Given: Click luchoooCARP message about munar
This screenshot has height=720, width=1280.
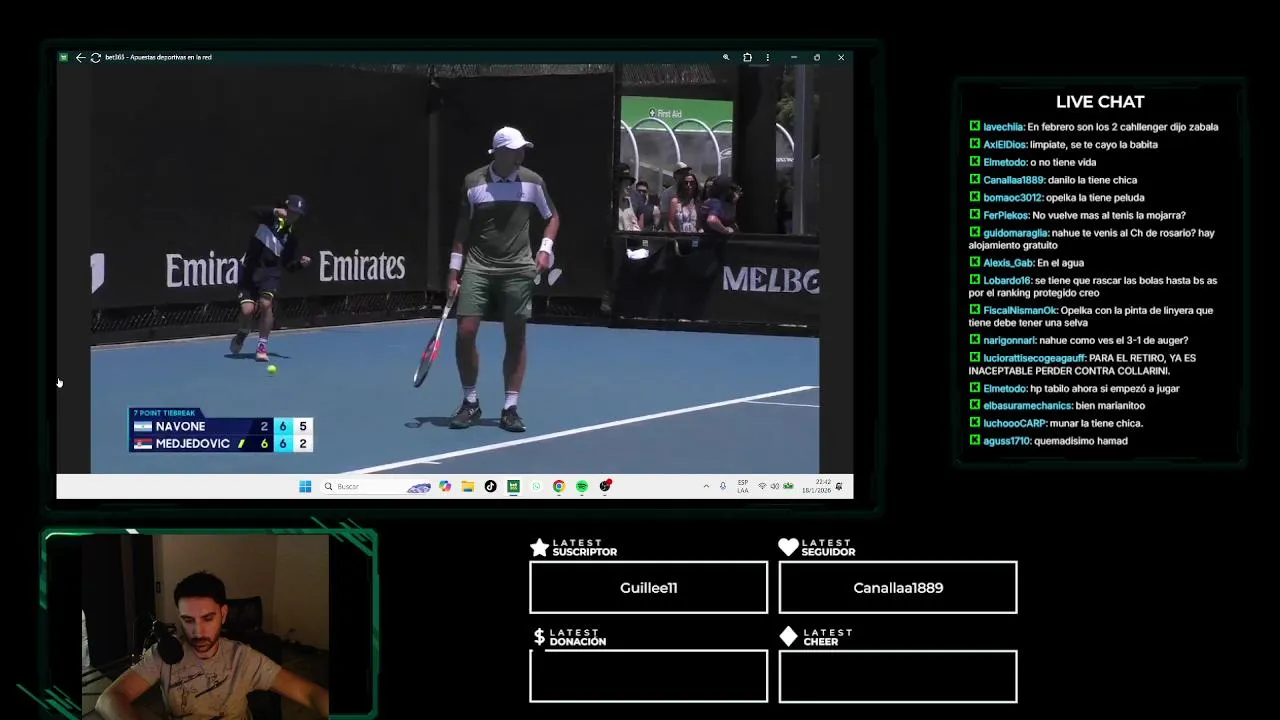Looking at the screenshot, I should click(1096, 423).
